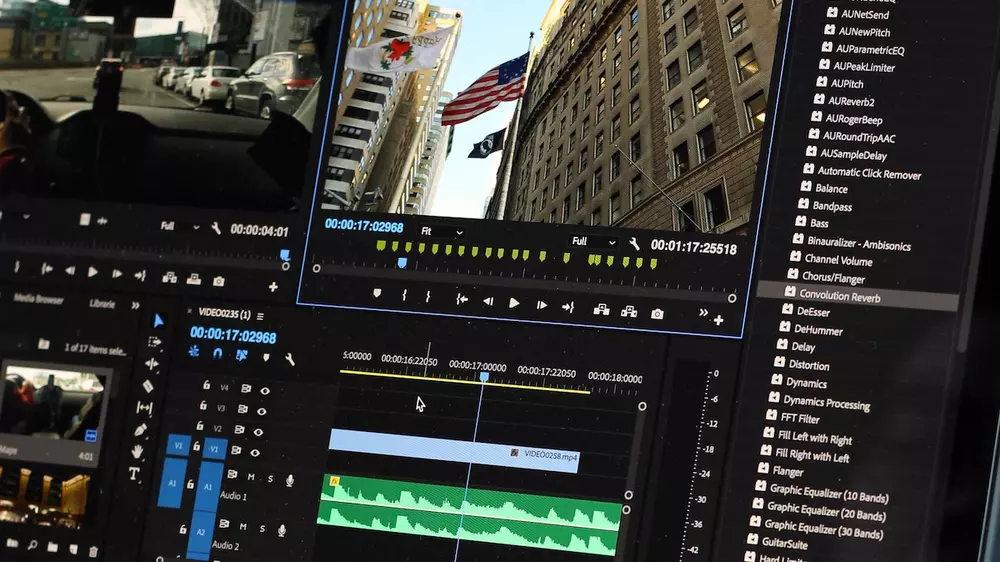Click the Lift button in Program Monitor
Image resolution: width=1000 pixels, height=562 pixels.
(601, 310)
